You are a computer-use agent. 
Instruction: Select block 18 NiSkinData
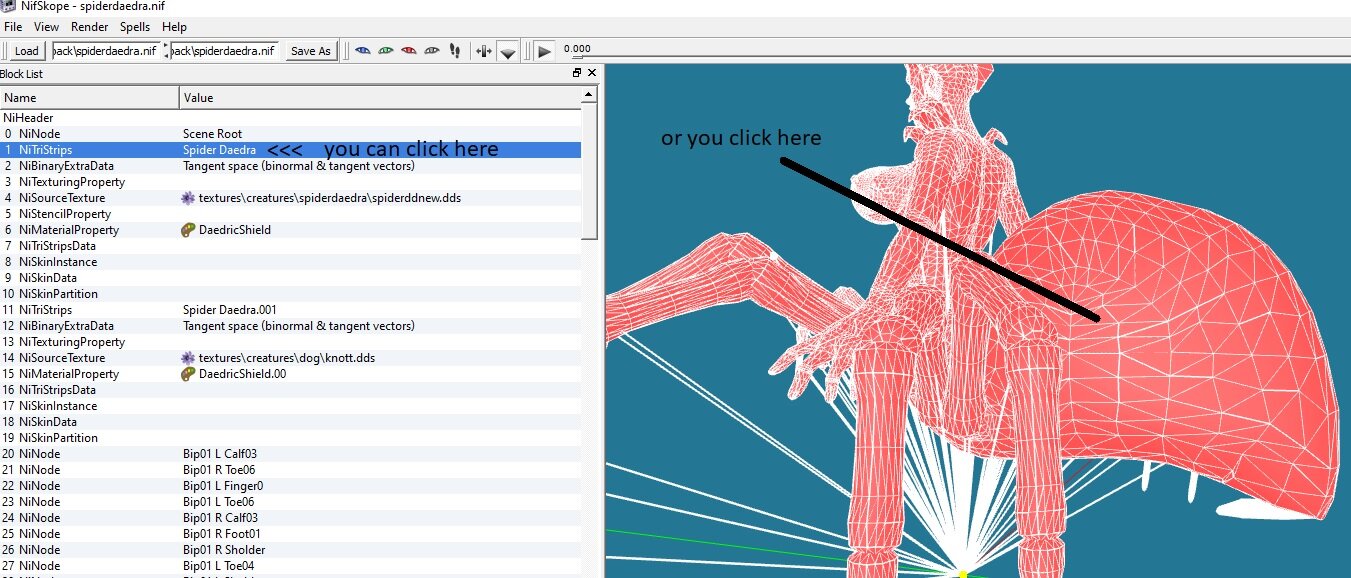[x=290, y=421]
